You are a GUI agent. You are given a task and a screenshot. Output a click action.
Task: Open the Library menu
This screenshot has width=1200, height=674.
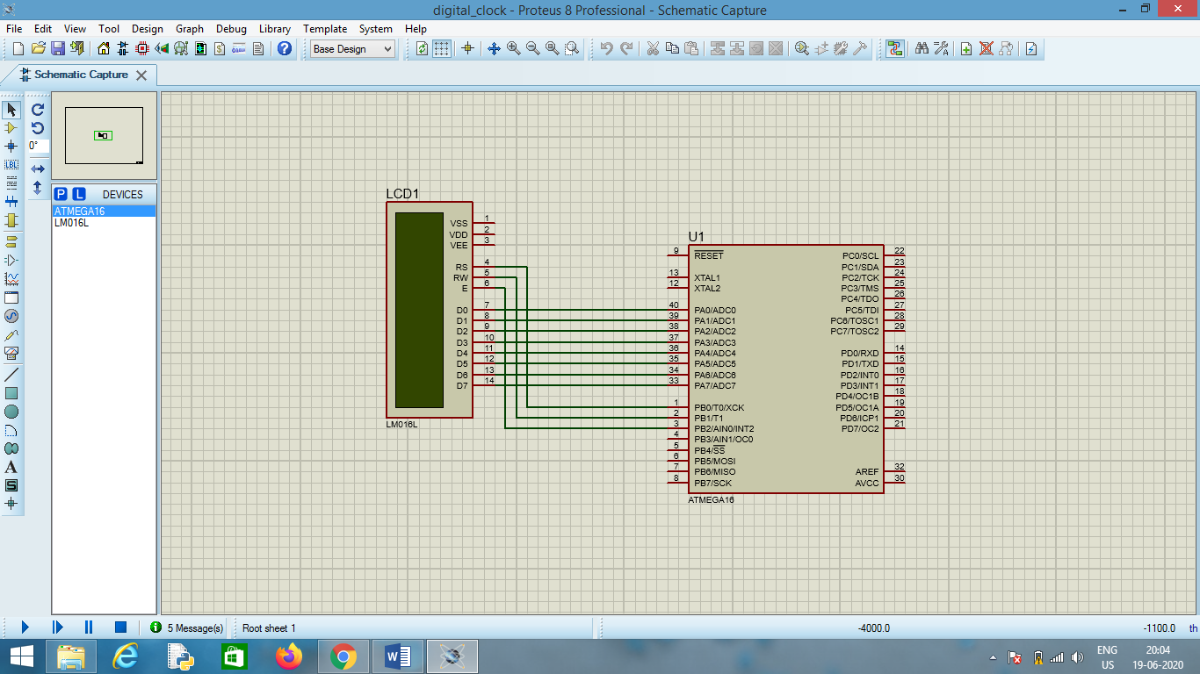pos(275,29)
